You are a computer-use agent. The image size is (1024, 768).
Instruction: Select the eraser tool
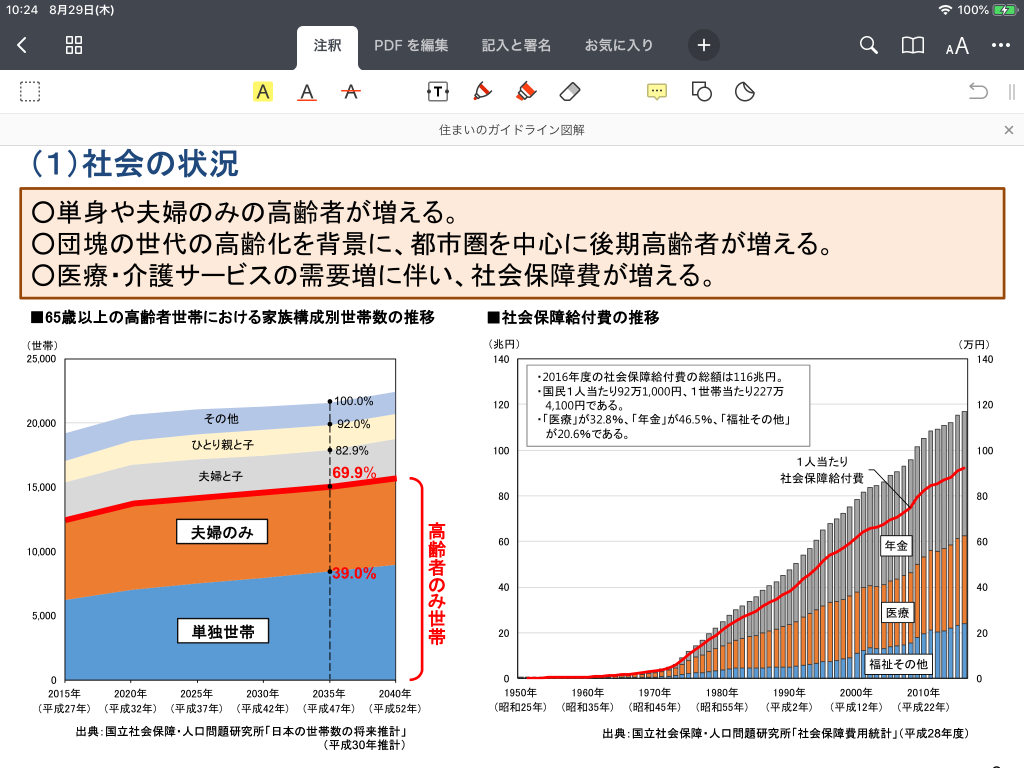[x=569, y=92]
